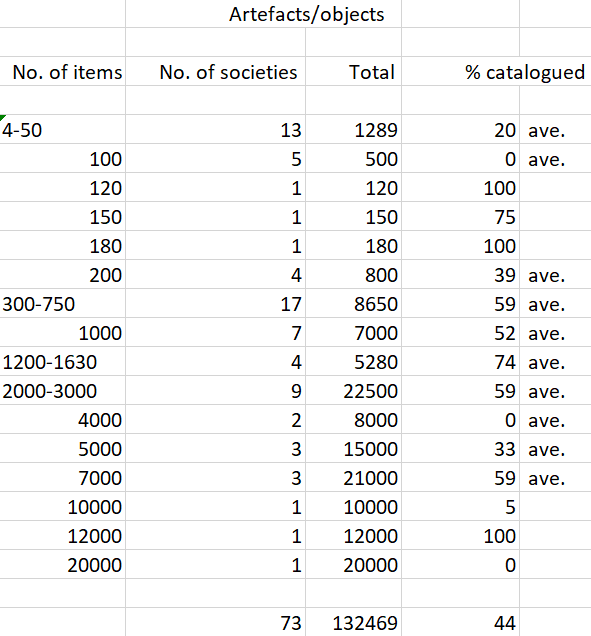The width and height of the screenshot is (591, 636).
Task: Select the cell containing 300-750
Action: 62,304
